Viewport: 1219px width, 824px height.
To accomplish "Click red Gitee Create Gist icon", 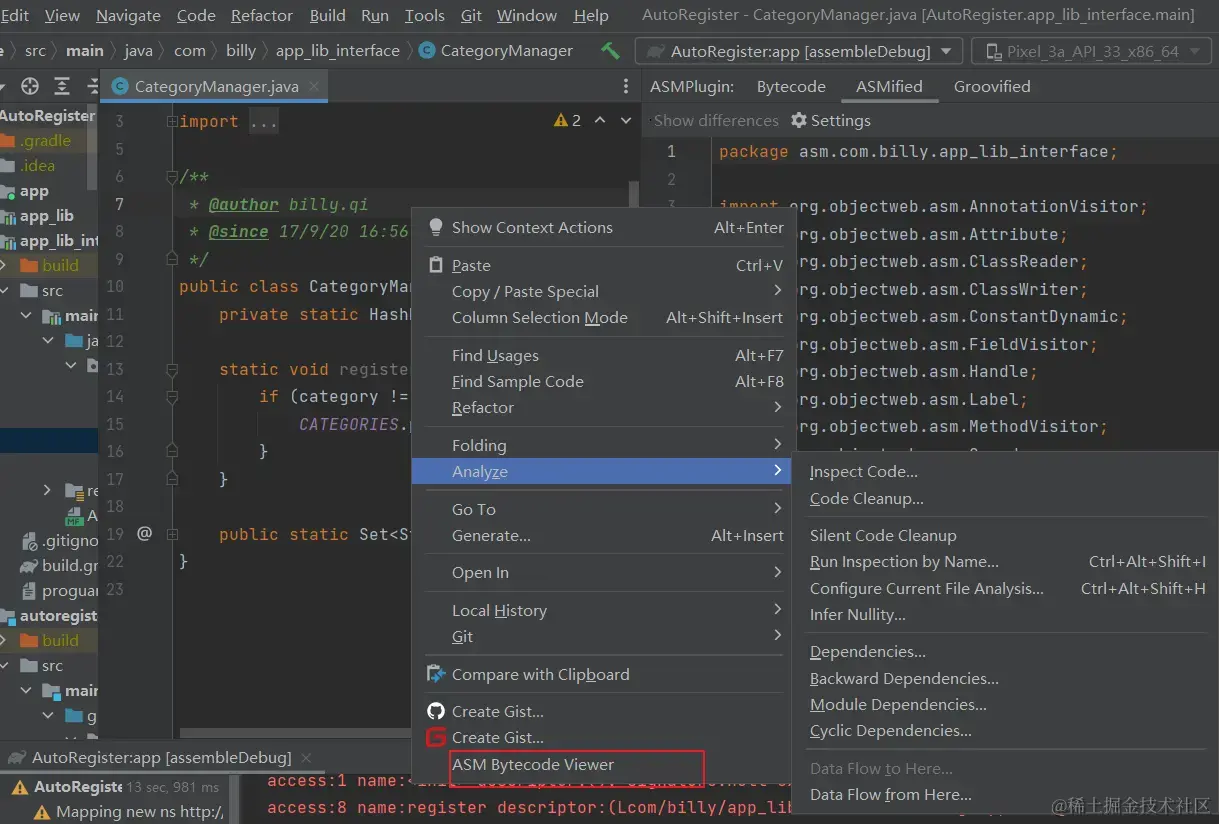I will [x=436, y=737].
